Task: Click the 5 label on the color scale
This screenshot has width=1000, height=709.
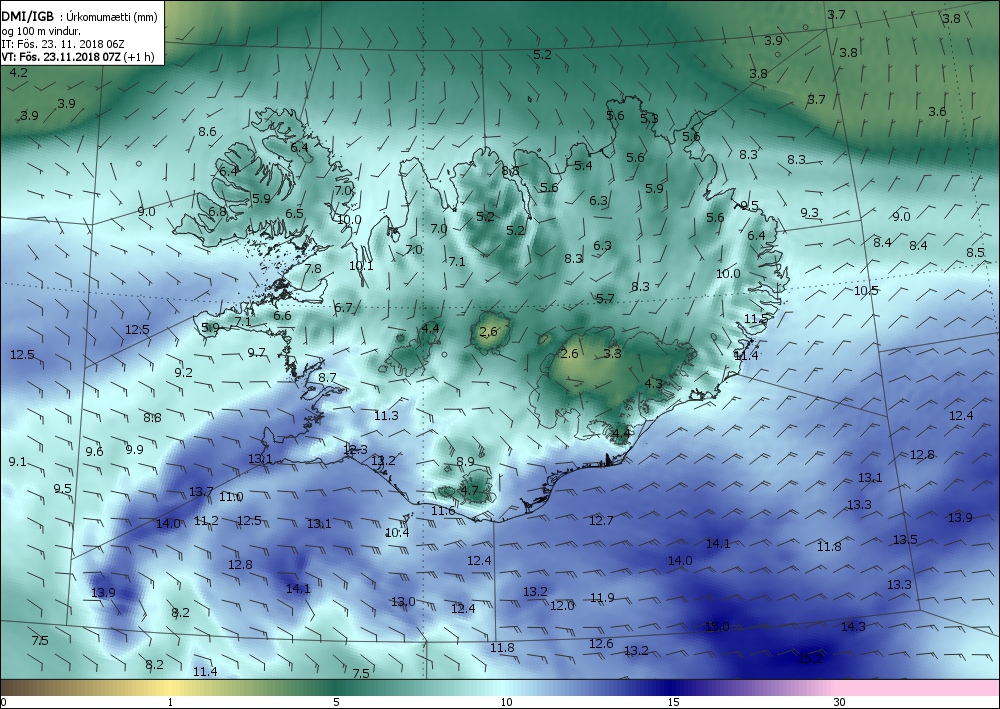Action: click(336, 703)
